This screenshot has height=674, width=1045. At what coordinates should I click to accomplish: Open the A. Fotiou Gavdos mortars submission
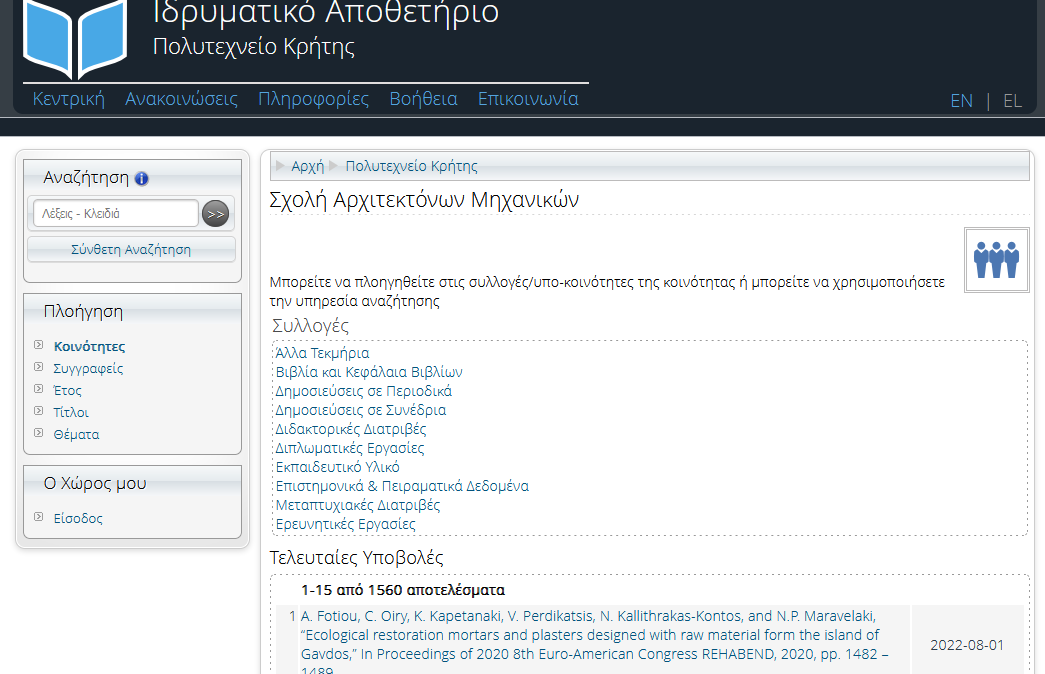coord(594,641)
